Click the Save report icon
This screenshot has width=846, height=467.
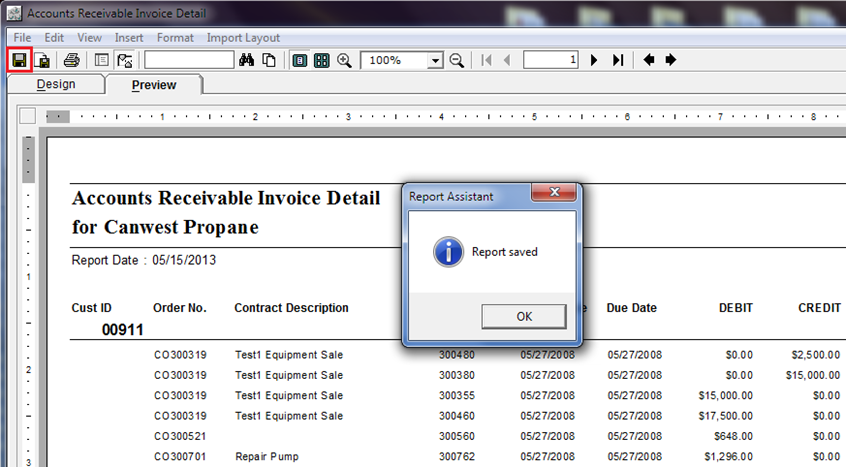click(x=19, y=60)
